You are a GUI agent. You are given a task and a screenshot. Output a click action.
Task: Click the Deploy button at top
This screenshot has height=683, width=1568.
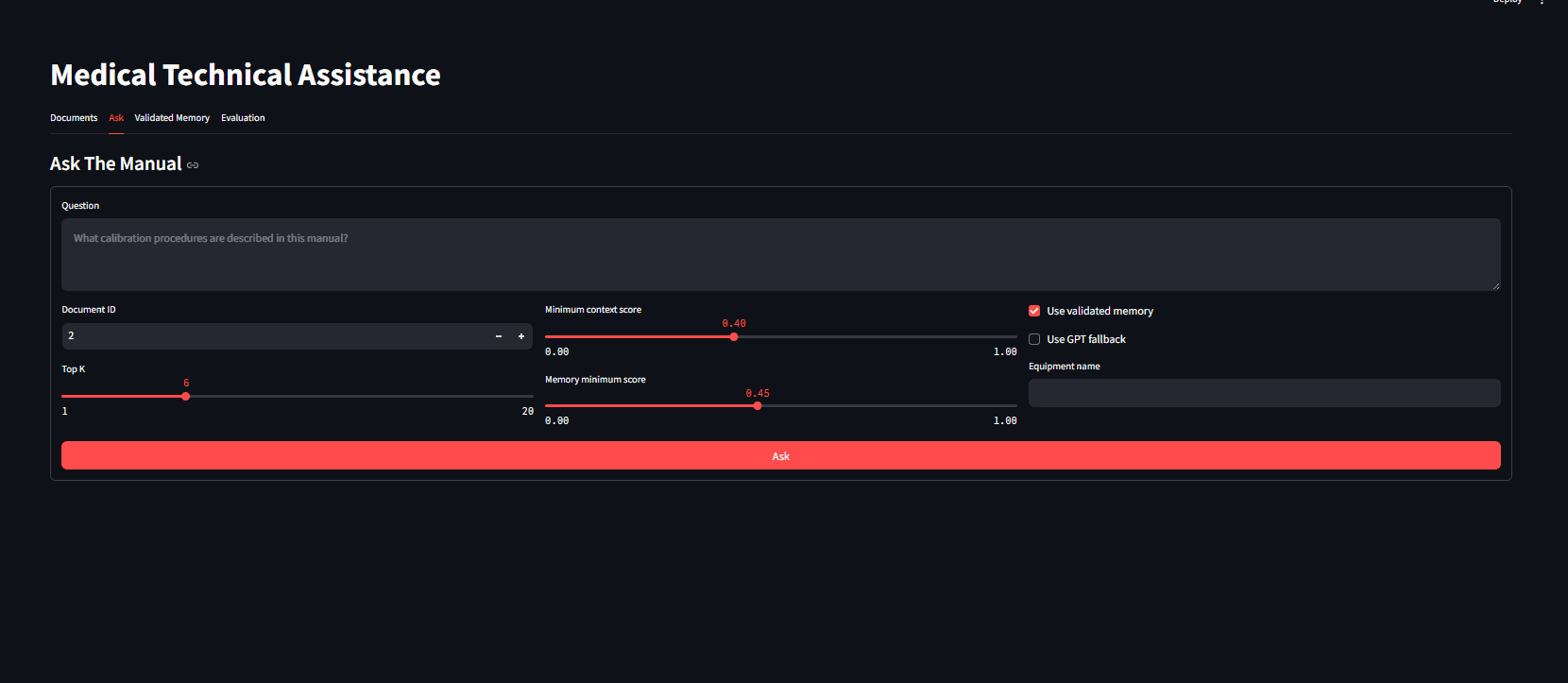[x=1508, y=2]
